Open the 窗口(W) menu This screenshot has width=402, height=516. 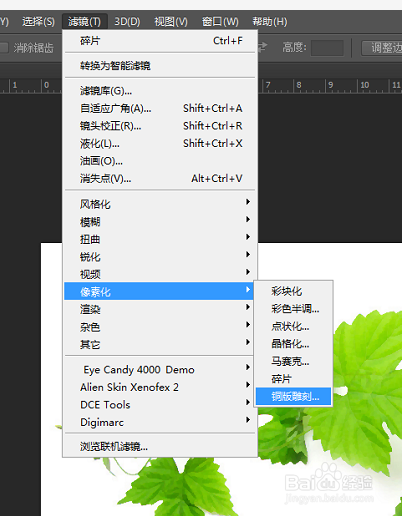[x=220, y=22]
